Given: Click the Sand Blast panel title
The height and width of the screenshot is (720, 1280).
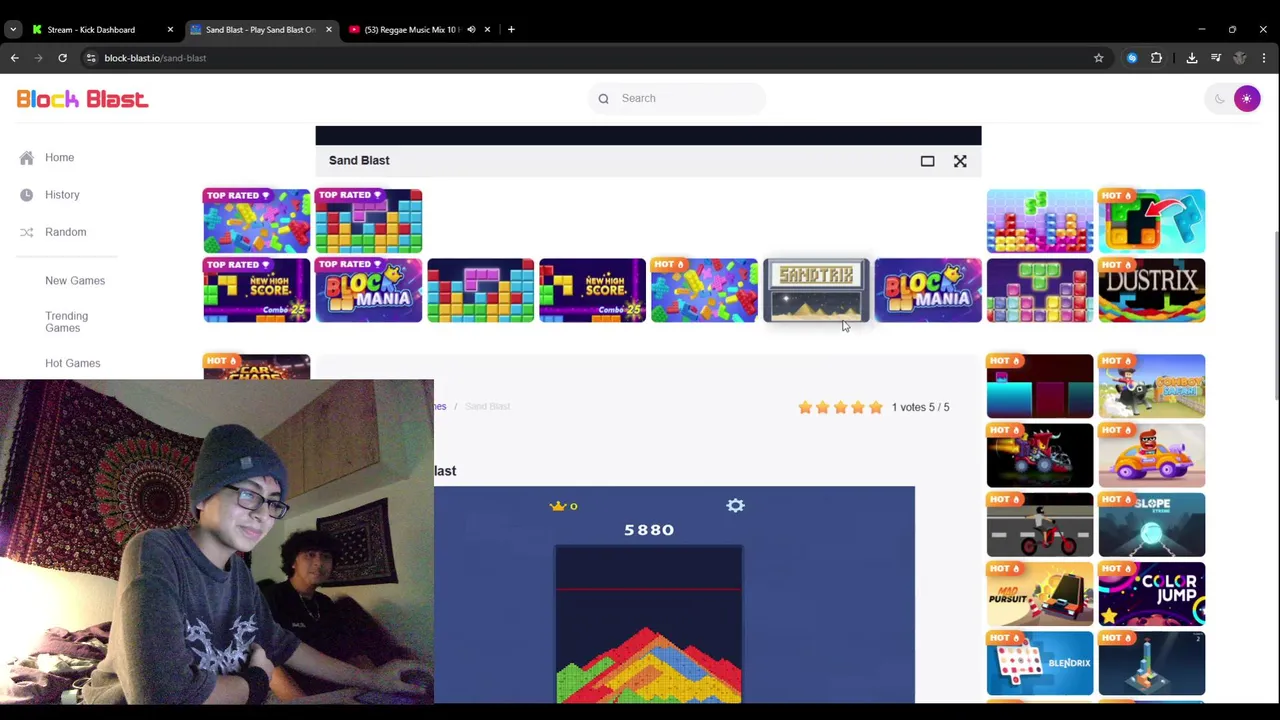Looking at the screenshot, I should tap(359, 161).
